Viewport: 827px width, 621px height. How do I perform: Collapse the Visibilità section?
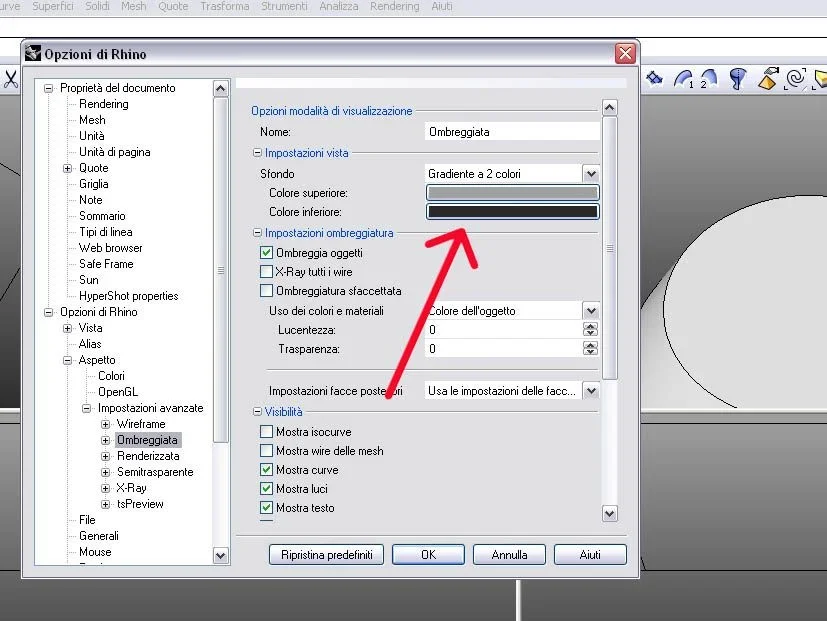257,412
